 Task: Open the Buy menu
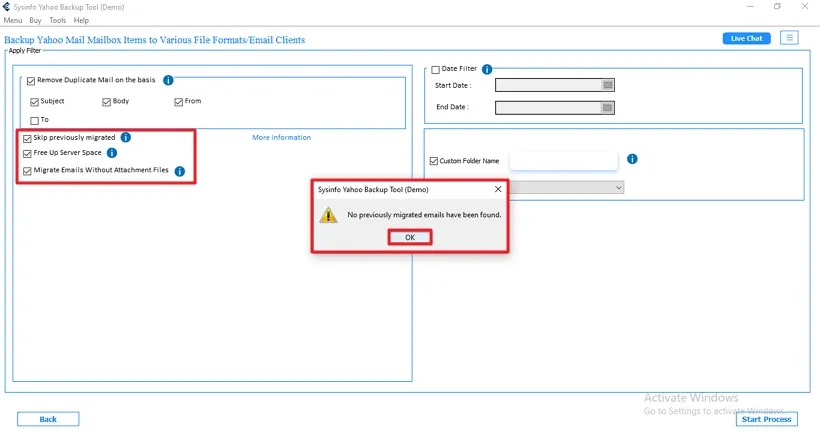tap(35, 20)
